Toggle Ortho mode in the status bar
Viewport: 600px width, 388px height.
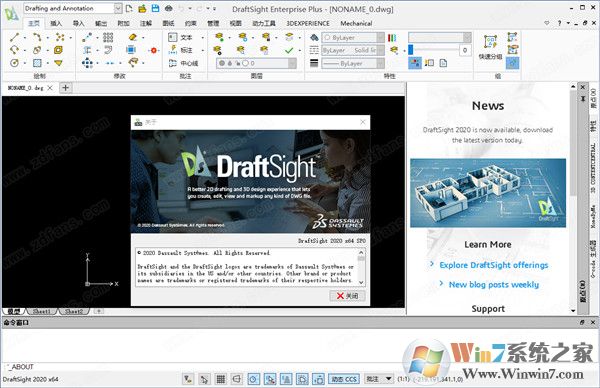pos(237,379)
